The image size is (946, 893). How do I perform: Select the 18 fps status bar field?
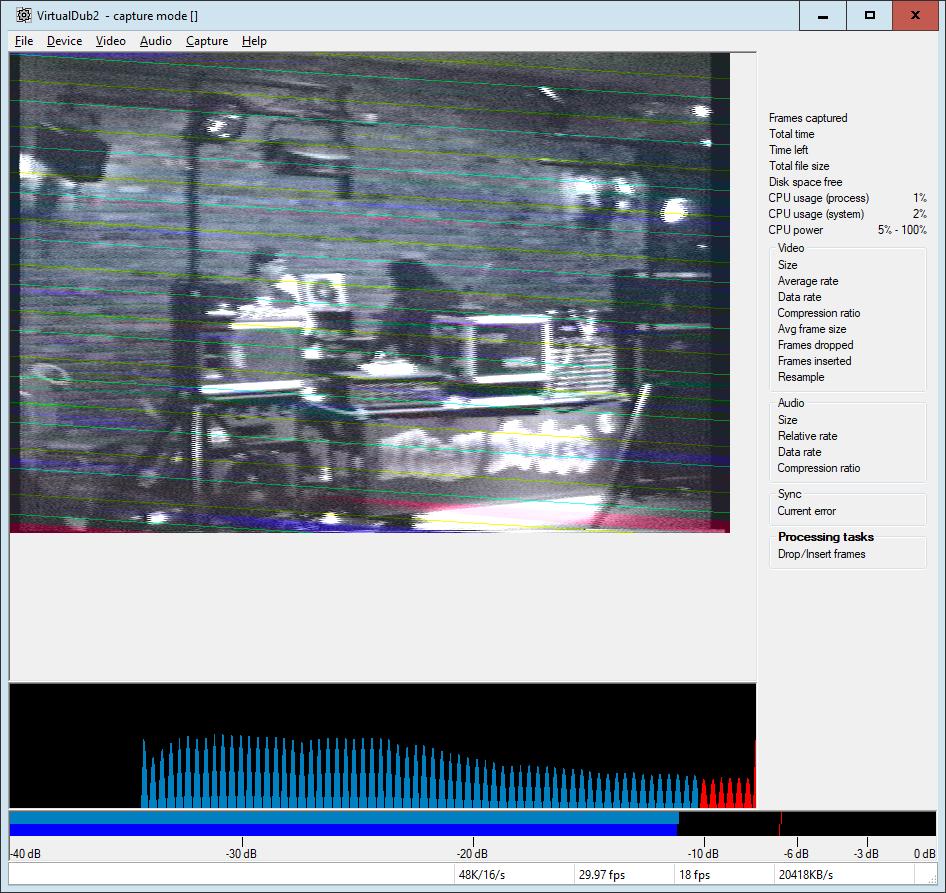pyautogui.click(x=695, y=874)
